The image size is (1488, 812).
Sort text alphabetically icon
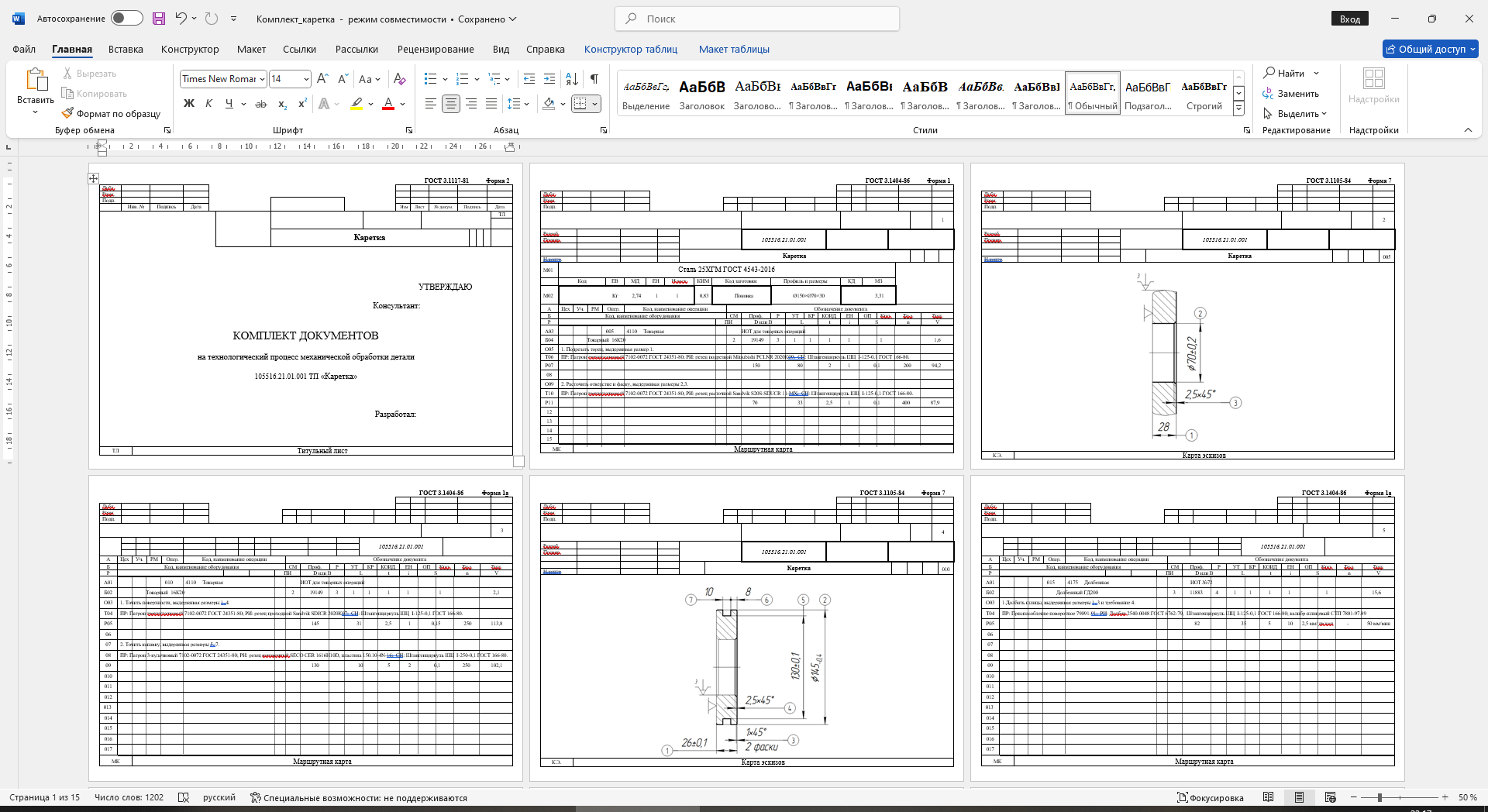572,79
